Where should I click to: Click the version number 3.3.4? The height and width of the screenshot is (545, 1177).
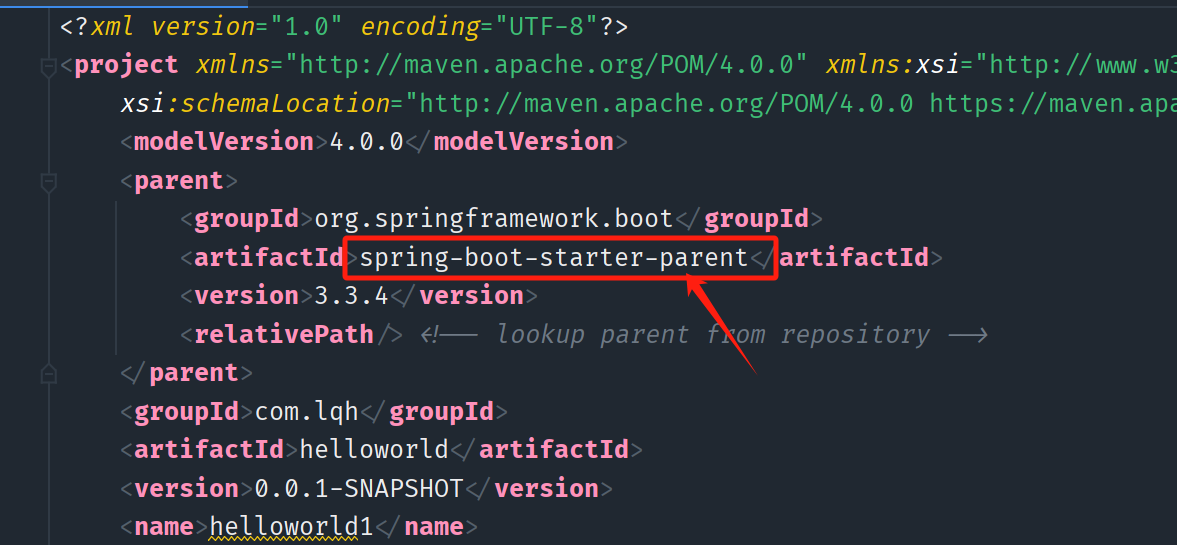352,296
